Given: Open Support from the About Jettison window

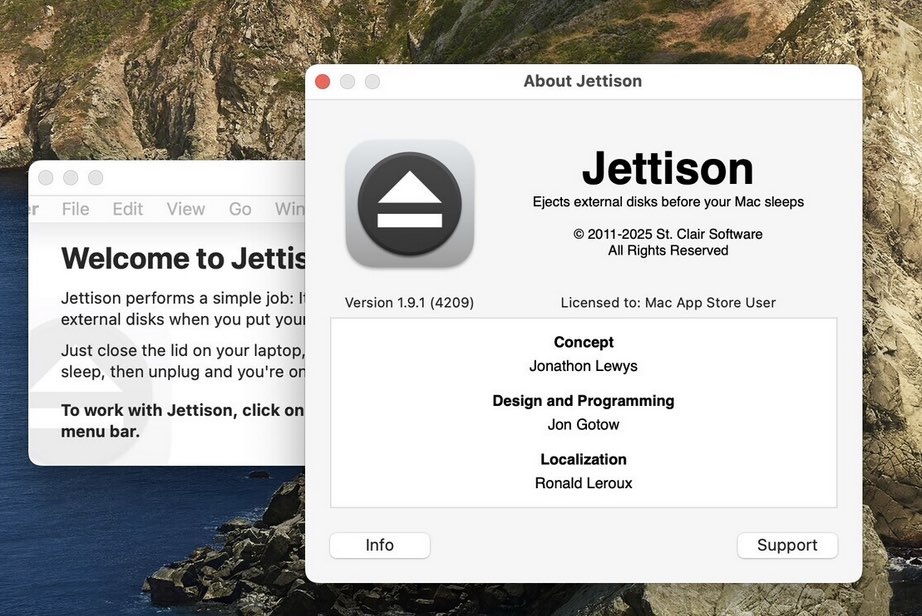Looking at the screenshot, I should click(x=787, y=545).
